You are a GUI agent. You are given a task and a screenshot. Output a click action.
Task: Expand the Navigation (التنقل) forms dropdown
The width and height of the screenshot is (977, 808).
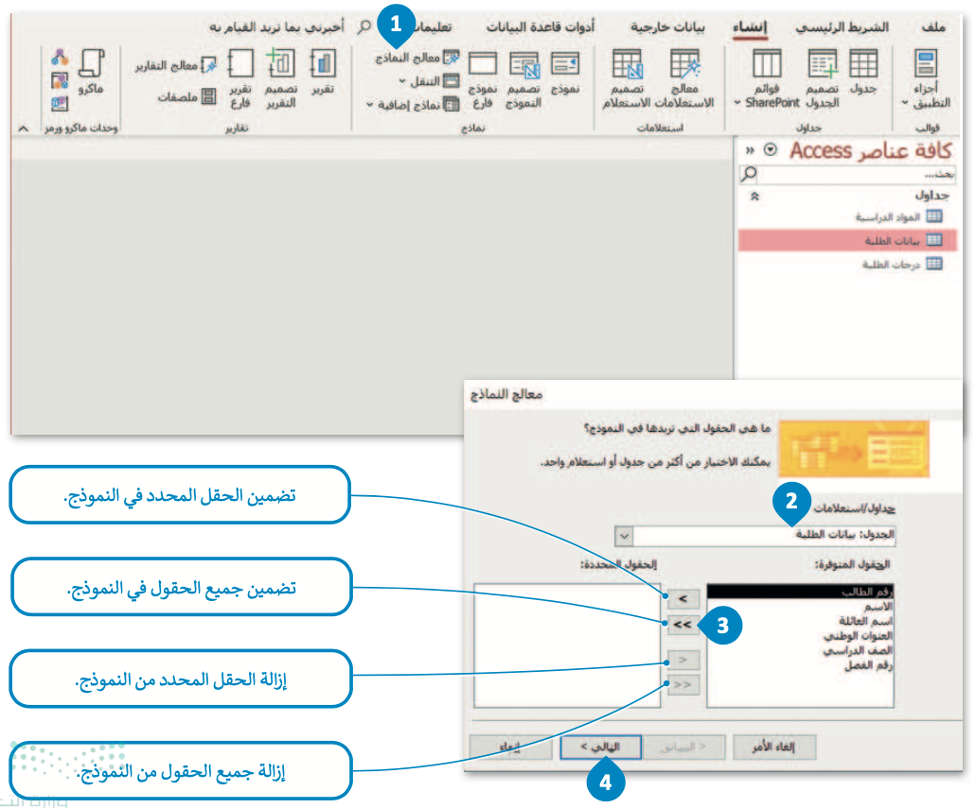click(x=429, y=81)
